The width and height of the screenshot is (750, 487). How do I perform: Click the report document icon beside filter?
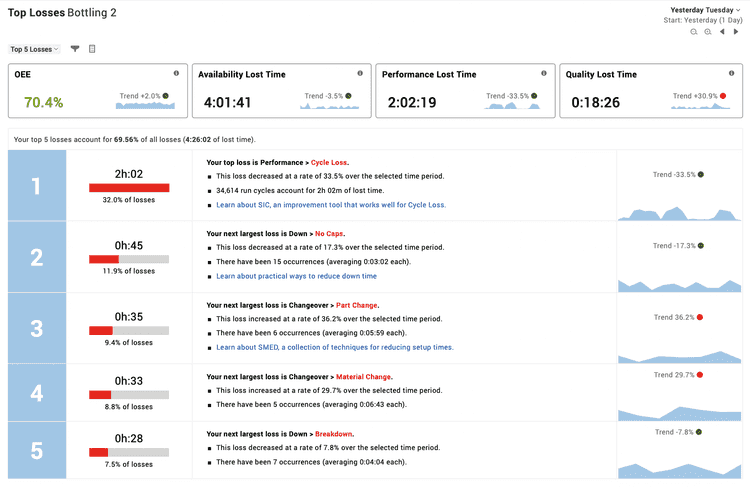[x=92, y=49]
